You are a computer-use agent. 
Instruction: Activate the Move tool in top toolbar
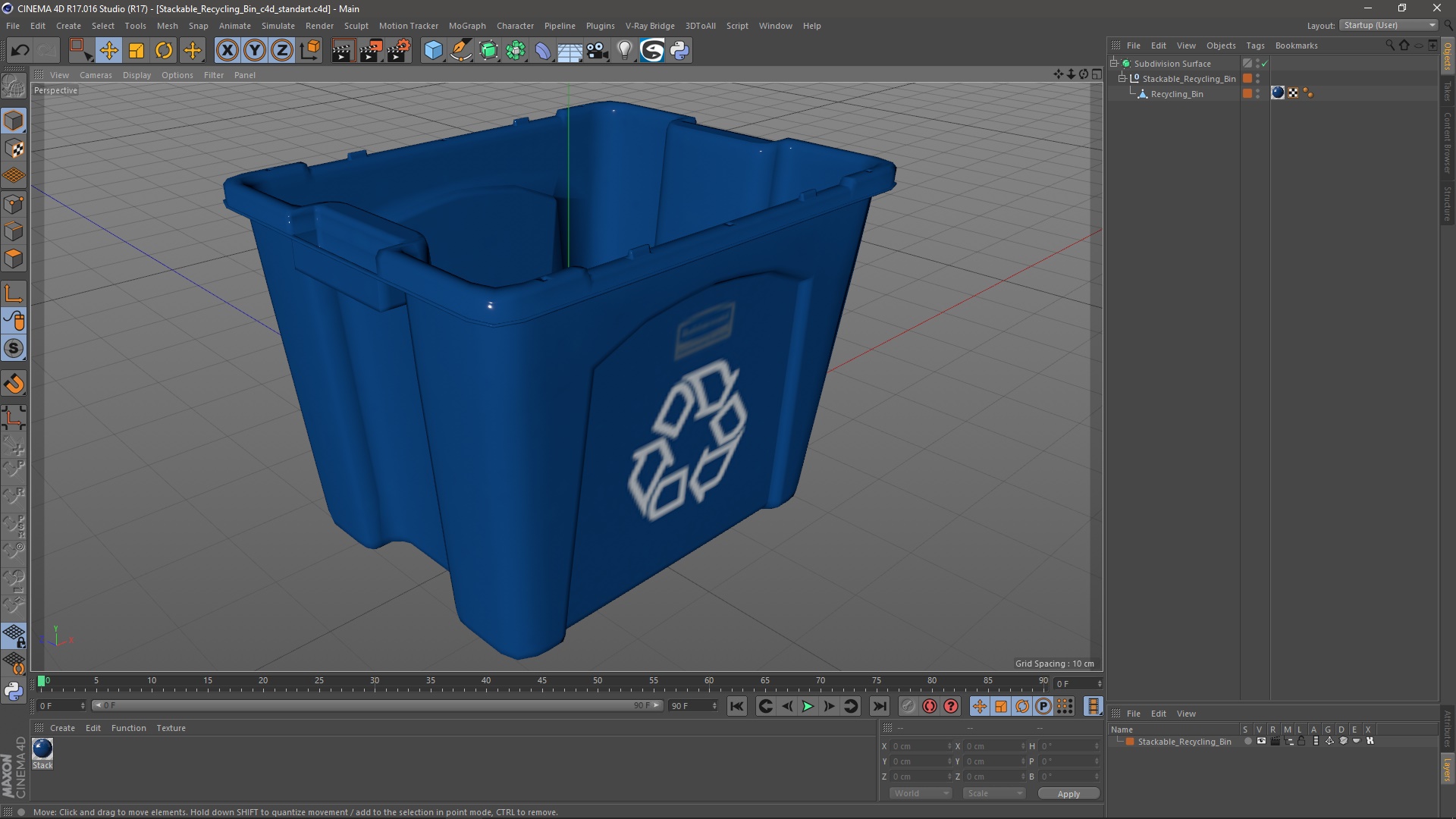108,51
